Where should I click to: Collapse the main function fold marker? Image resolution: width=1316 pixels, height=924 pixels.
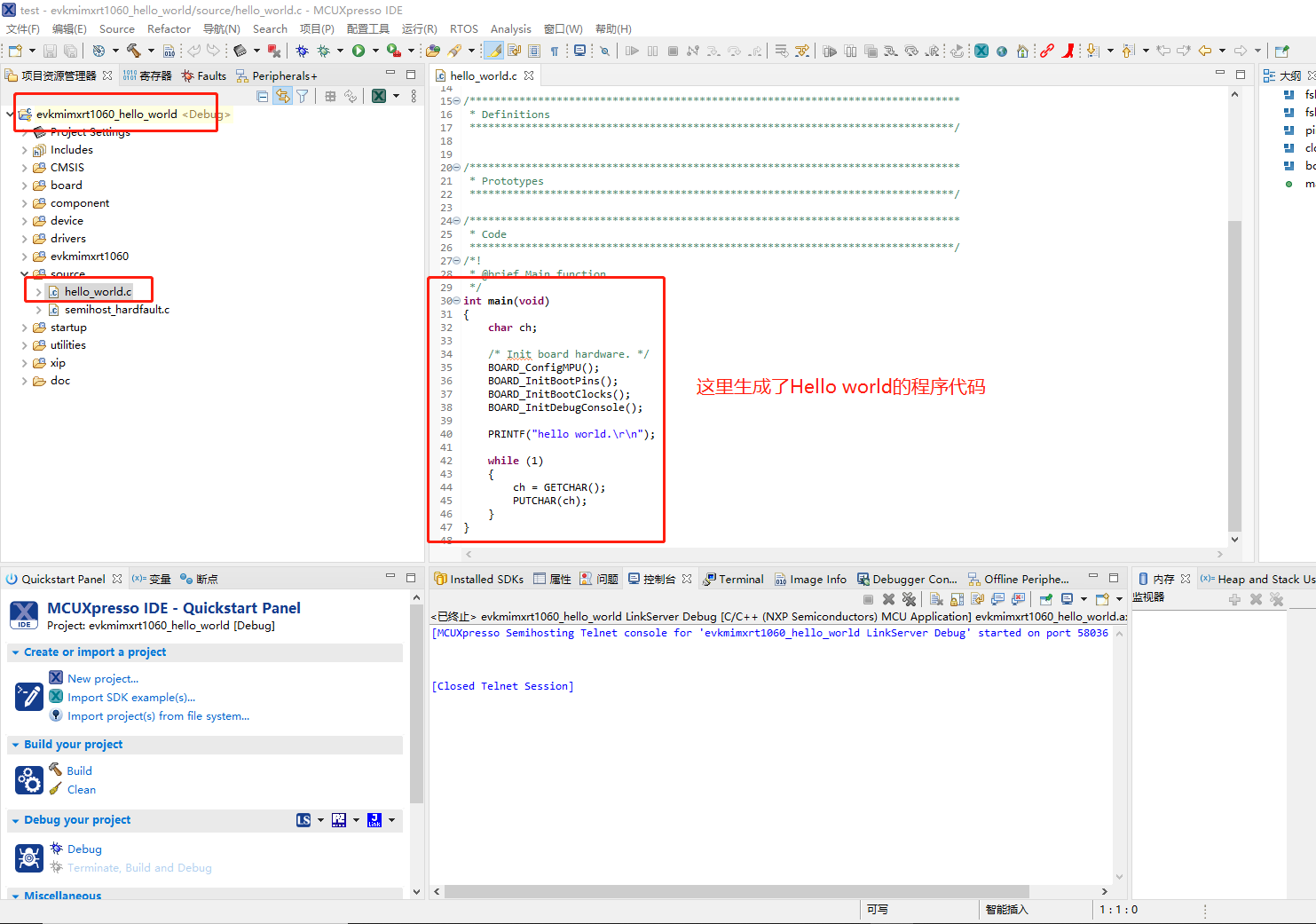456,301
